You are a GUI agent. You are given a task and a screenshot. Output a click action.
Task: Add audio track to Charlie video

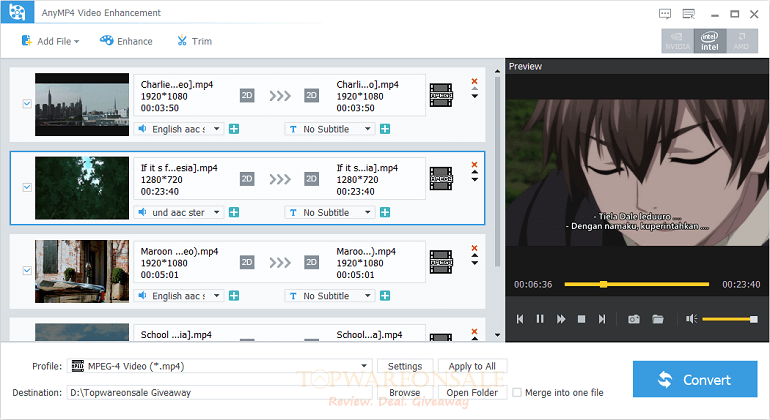coord(234,129)
